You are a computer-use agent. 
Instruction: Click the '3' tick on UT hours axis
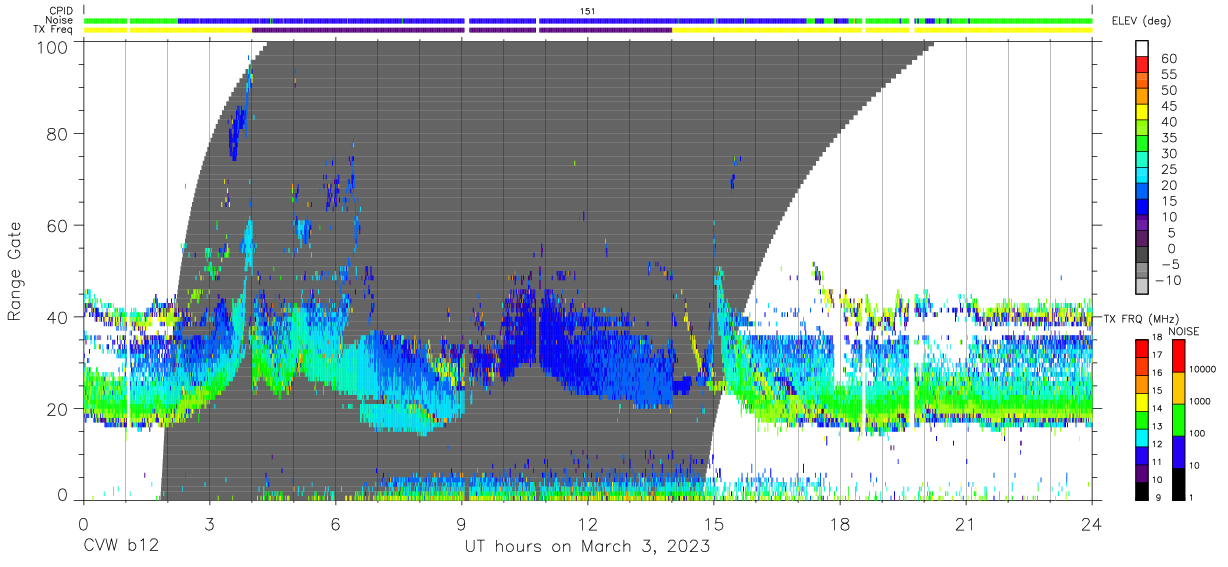pyautogui.click(x=209, y=522)
